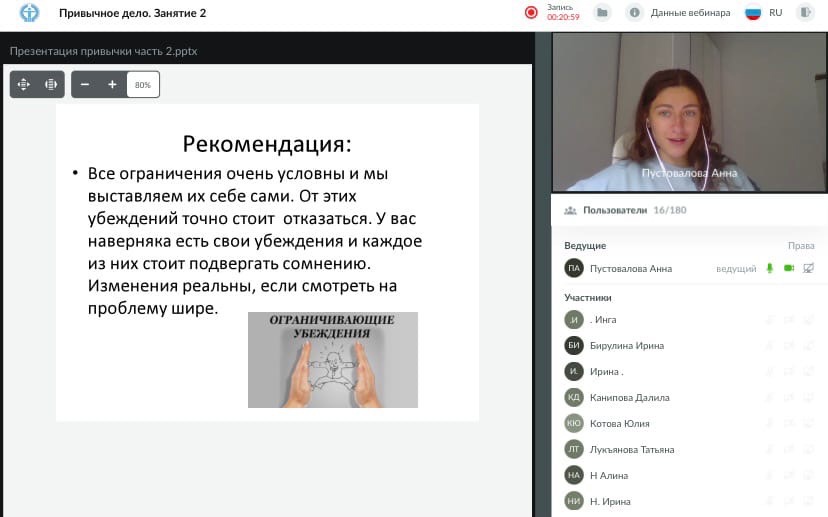This screenshot has width=828, height=517.
Task: Click the fit-to-screen presentation tool
Action: click(51, 84)
